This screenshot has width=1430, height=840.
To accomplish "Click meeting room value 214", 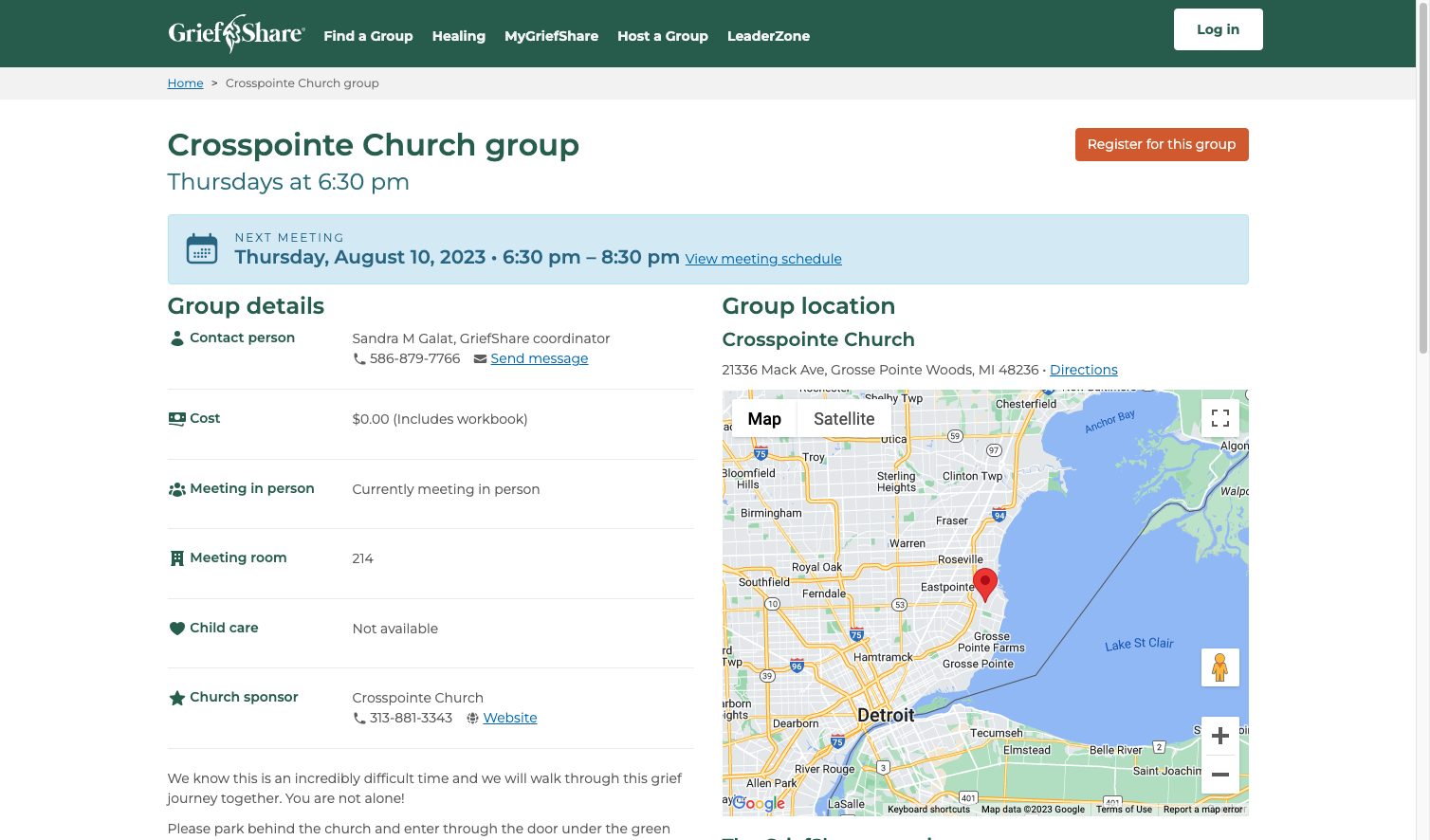I will 362,558.
